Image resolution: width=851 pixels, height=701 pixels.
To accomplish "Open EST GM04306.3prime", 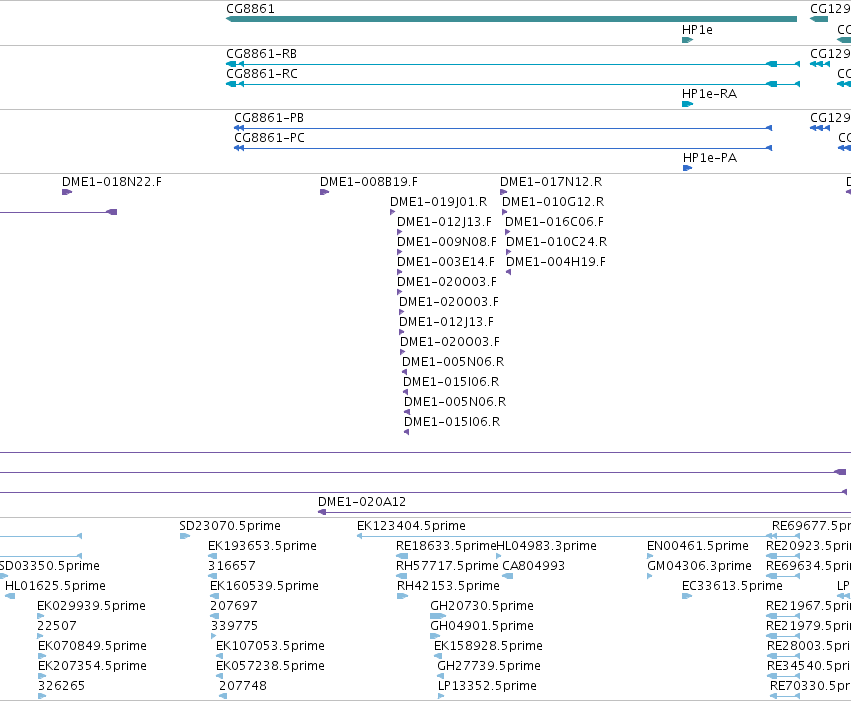I will pos(699,566).
